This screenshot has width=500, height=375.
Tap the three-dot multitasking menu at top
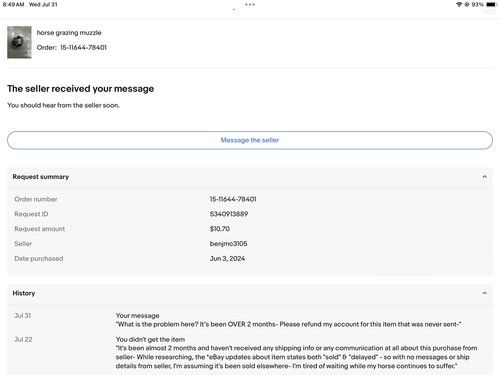tap(250, 5)
